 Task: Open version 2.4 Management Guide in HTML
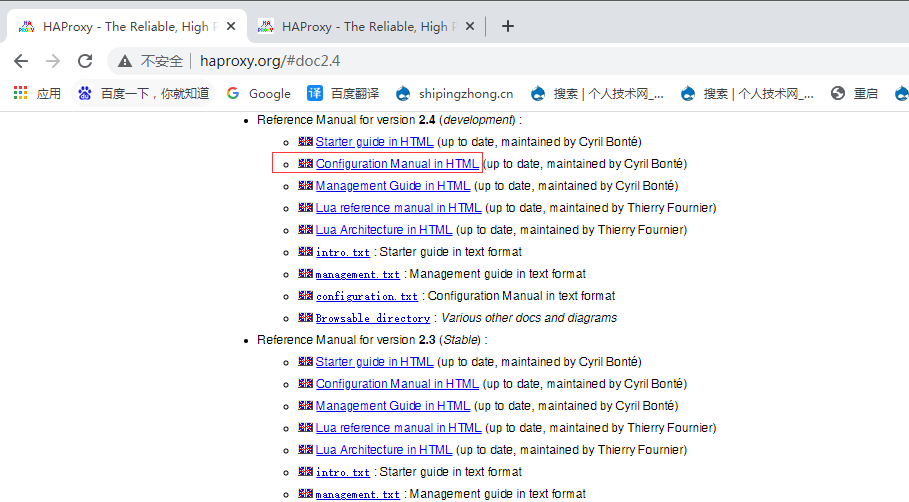[x=392, y=186]
